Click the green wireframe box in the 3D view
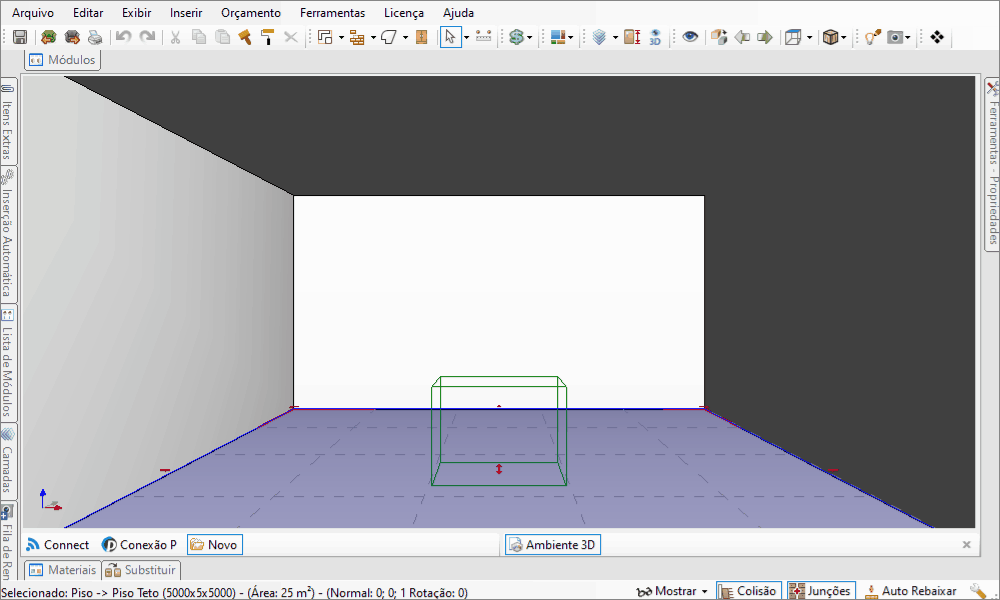Screen dimensions: 1000x600 (499, 431)
